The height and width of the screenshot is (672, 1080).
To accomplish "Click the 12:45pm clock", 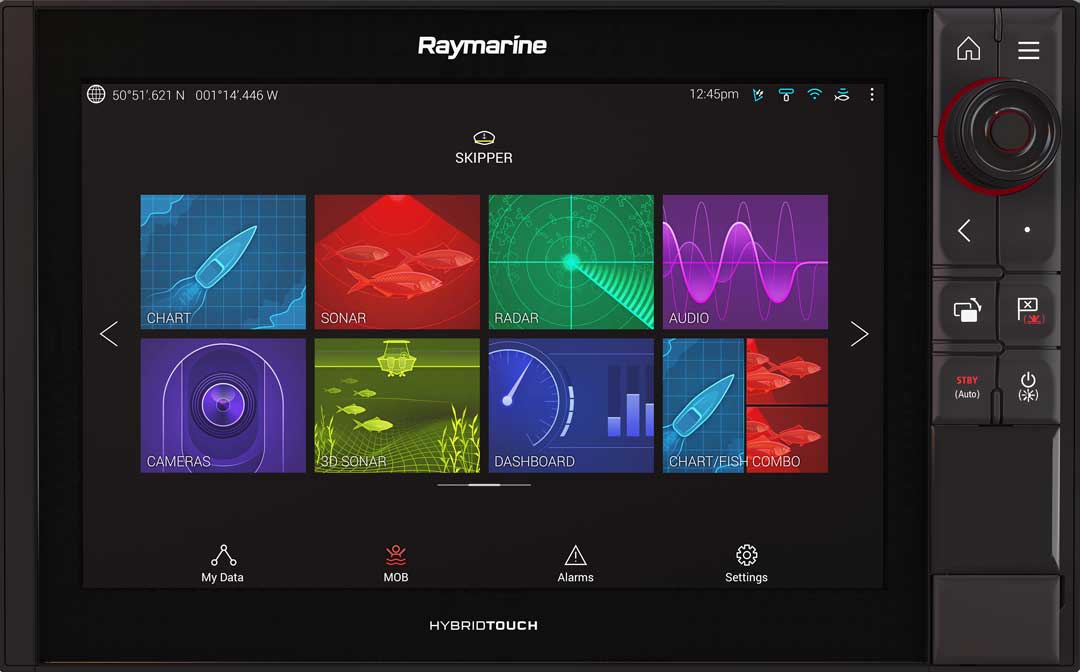I will [x=714, y=94].
